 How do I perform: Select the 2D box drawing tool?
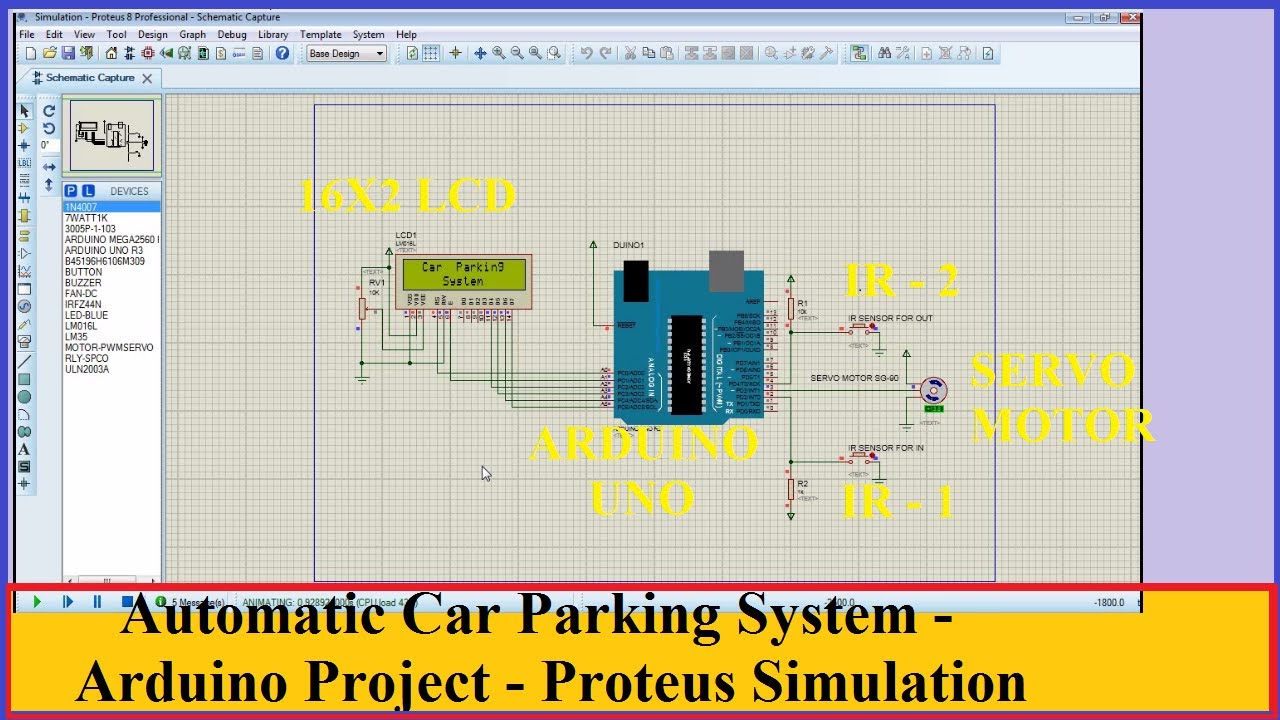click(x=25, y=379)
